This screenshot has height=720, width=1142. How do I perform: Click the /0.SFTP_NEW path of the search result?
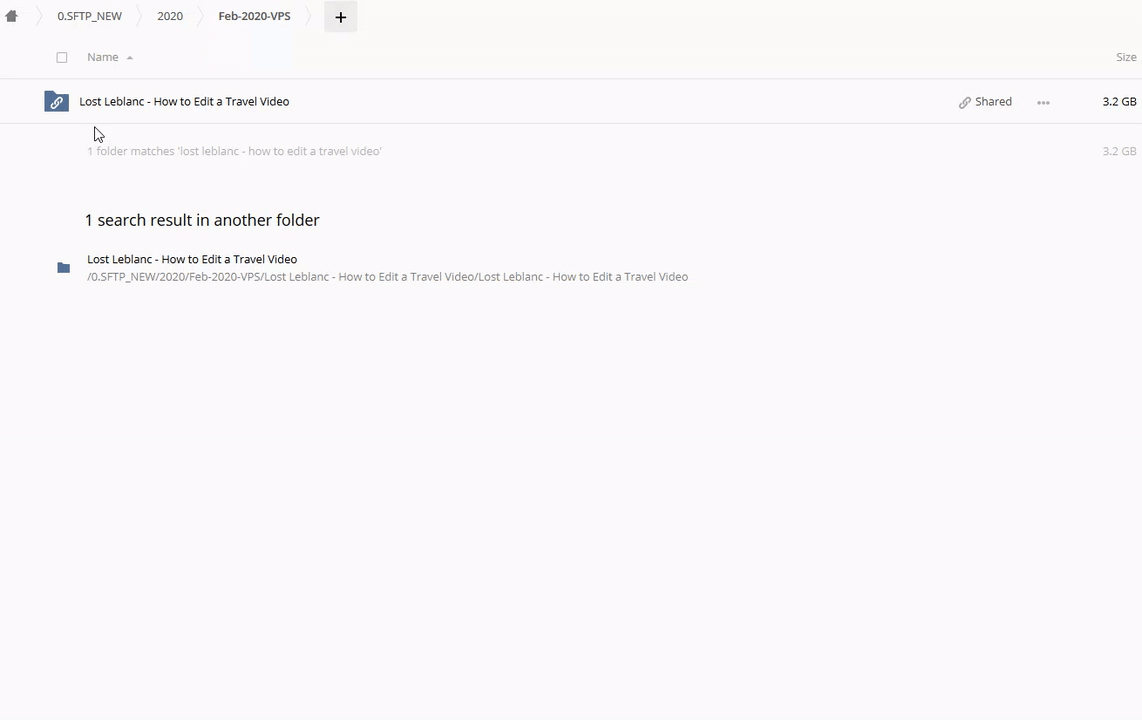[x=387, y=277]
